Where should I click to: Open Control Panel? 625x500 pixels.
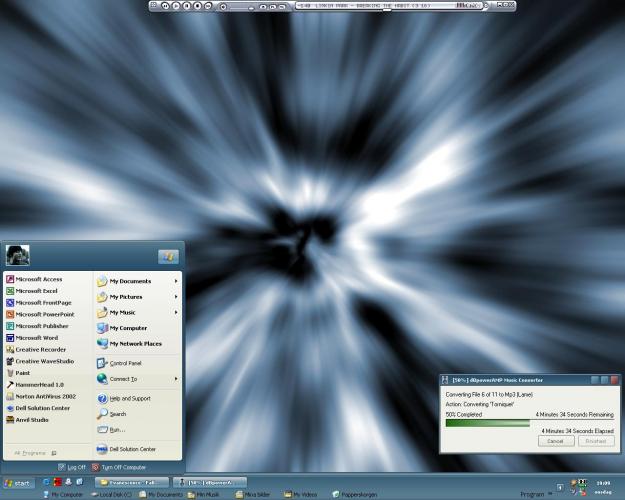pyautogui.click(x=125, y=363)
